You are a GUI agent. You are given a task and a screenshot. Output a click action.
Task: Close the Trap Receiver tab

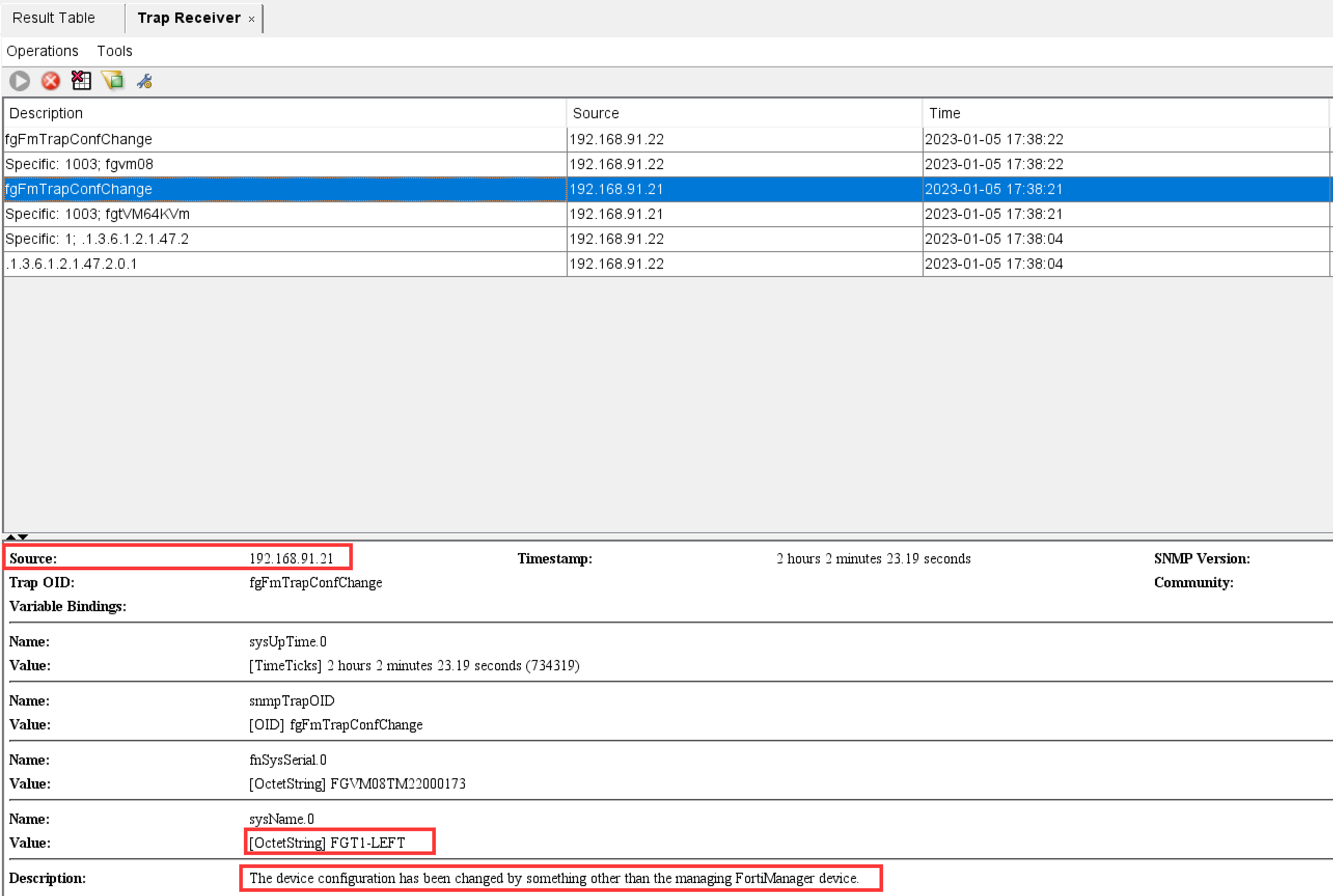point(252,19)
